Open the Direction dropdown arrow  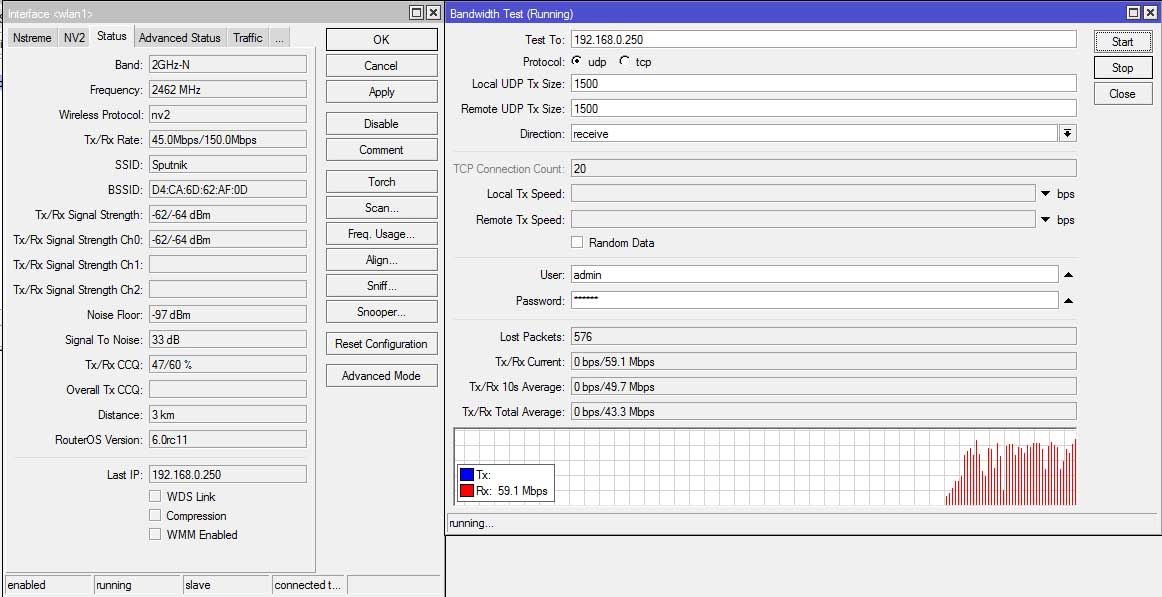1067,133
